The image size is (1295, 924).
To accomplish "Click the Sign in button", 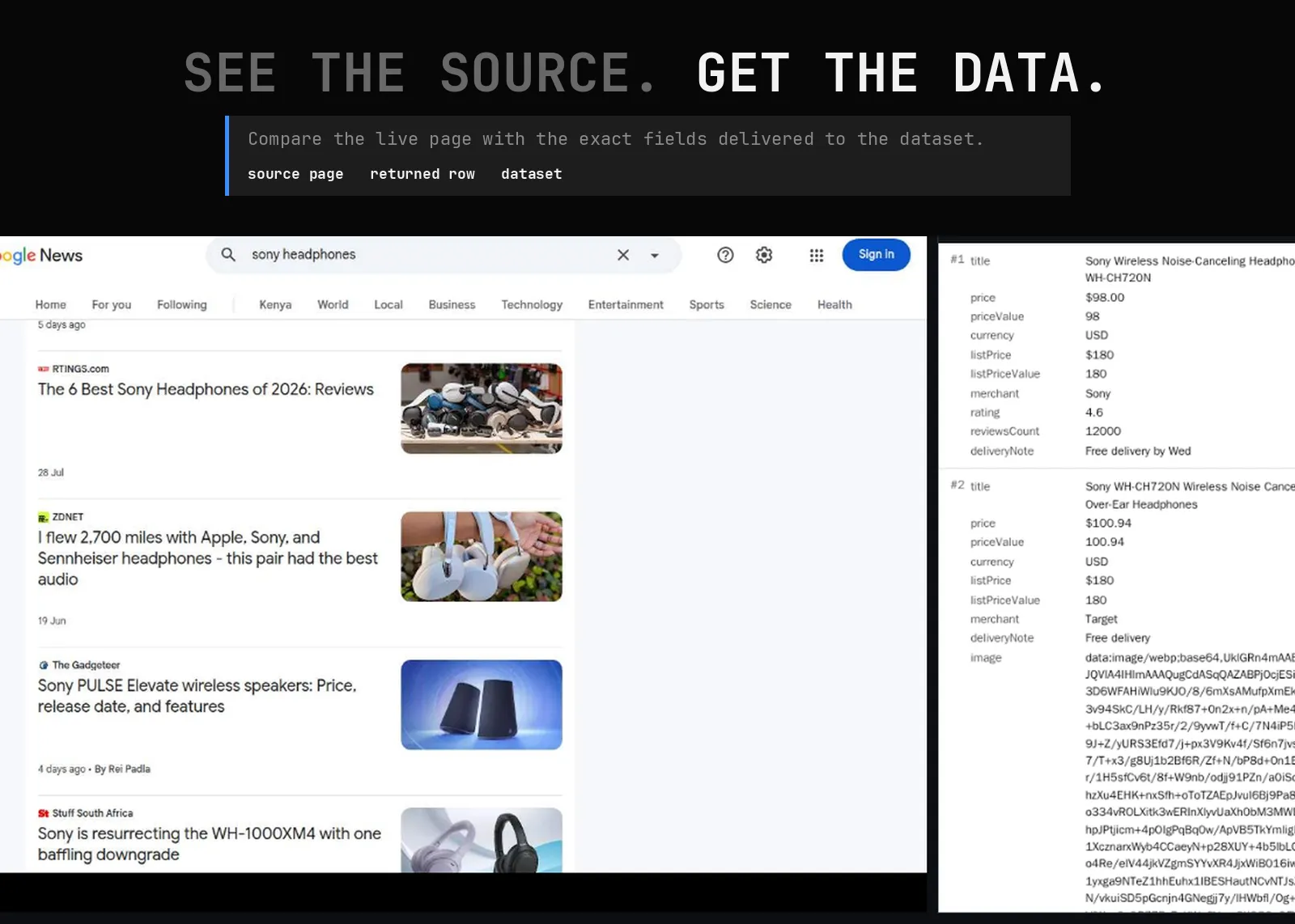I will (x=877, y=254).
